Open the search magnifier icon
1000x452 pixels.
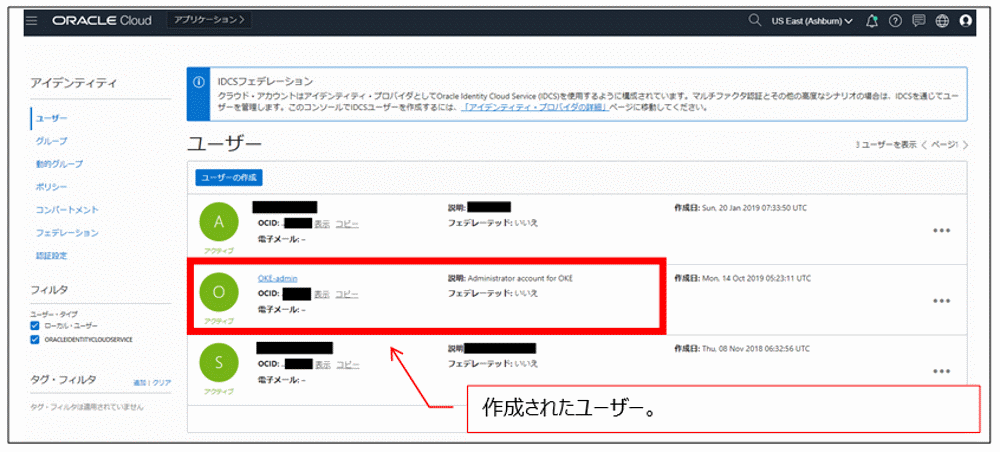click(754, 20)
